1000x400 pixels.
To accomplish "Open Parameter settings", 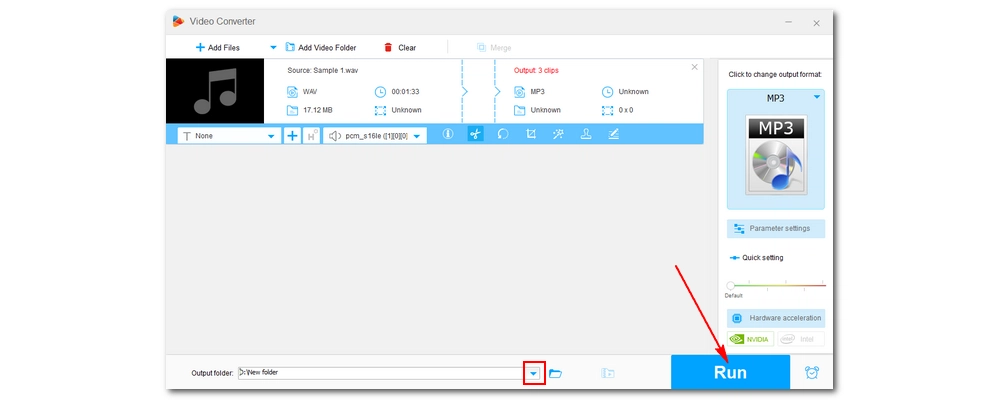I will tap(776, 228).
